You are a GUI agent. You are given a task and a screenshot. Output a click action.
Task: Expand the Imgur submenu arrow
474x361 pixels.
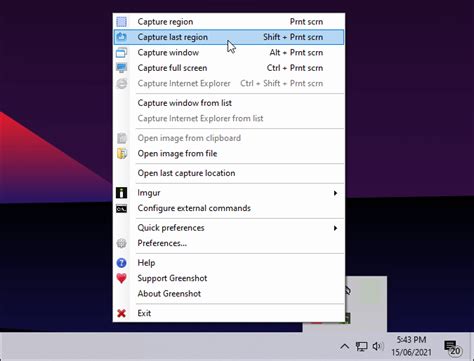coord(335,193)
